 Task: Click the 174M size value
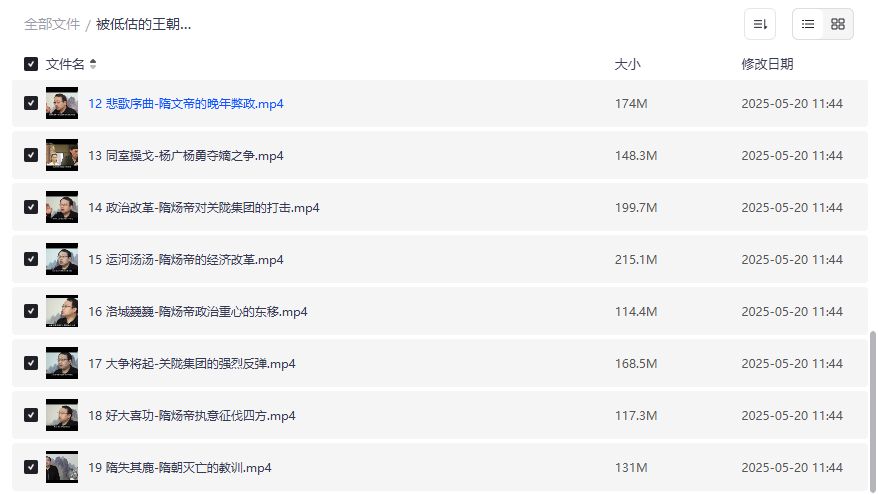(x=631, y=104)
